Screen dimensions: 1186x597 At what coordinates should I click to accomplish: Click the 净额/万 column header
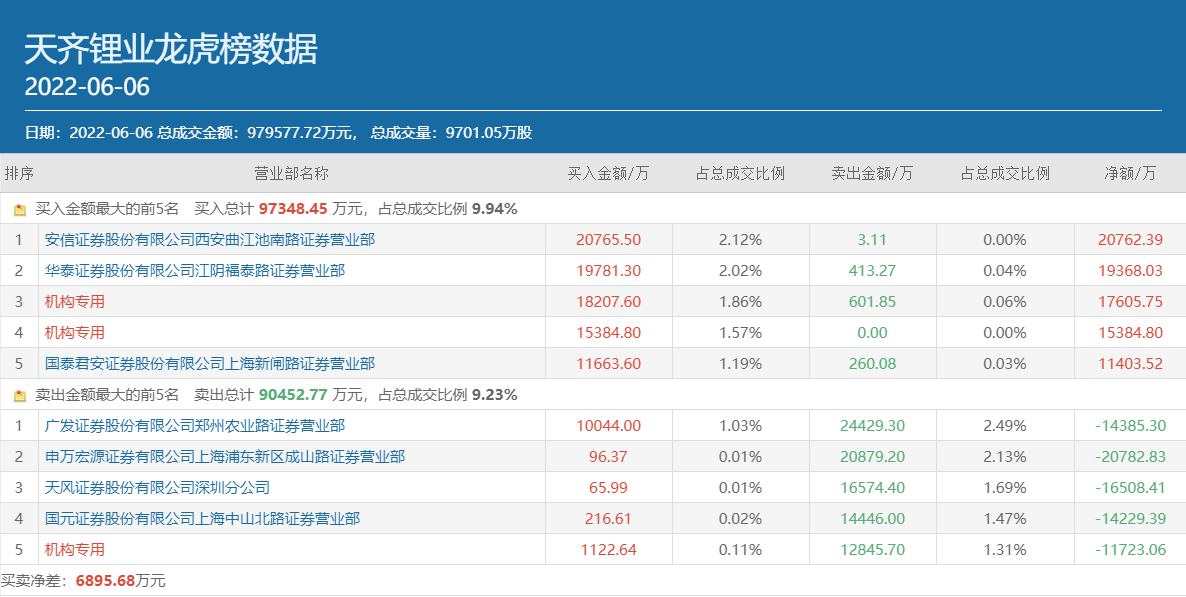coord(1130,174)
